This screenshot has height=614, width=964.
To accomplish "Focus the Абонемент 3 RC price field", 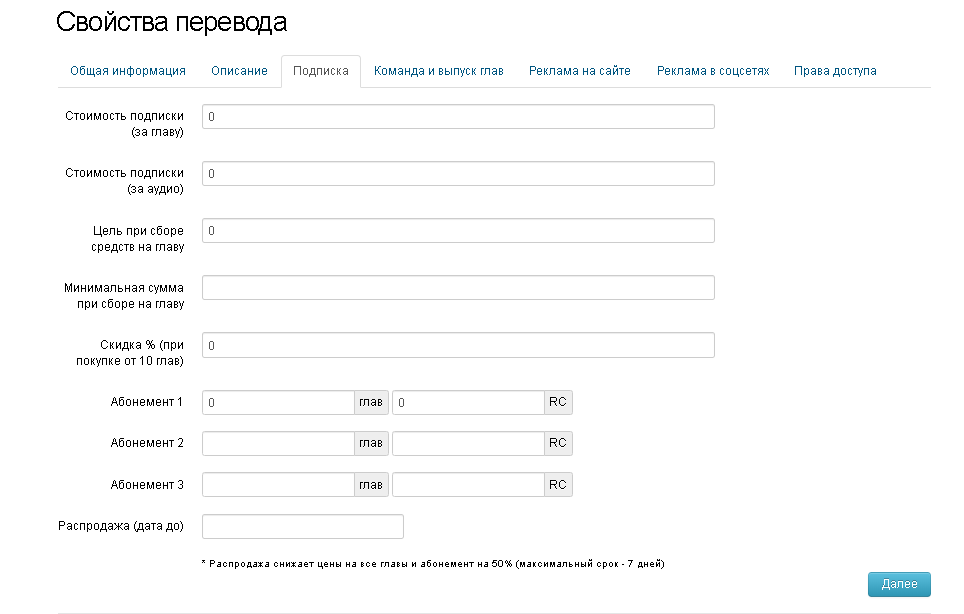I will click(467, 485).
